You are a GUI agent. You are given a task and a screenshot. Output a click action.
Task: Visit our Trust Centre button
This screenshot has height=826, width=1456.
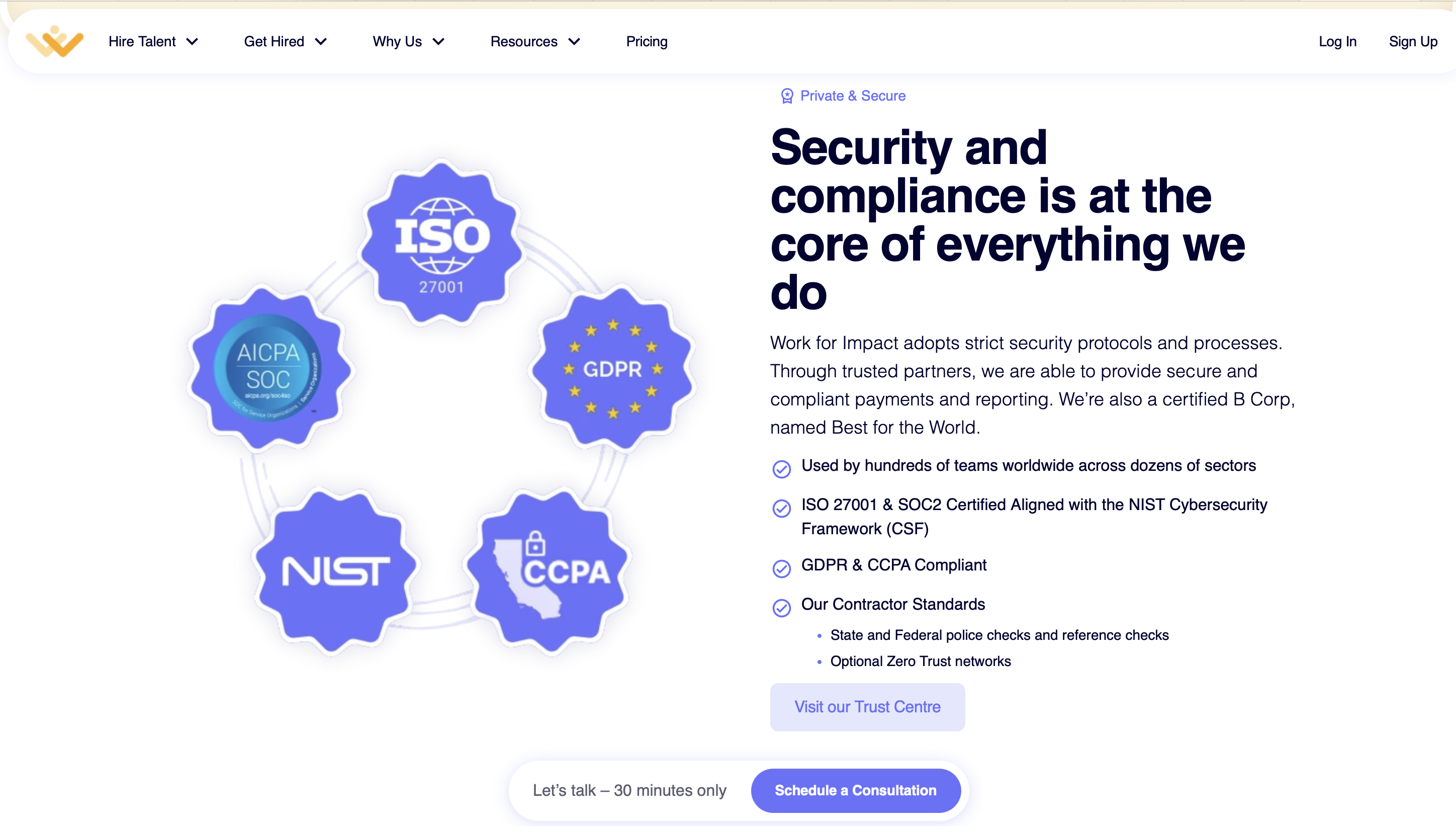867,707
